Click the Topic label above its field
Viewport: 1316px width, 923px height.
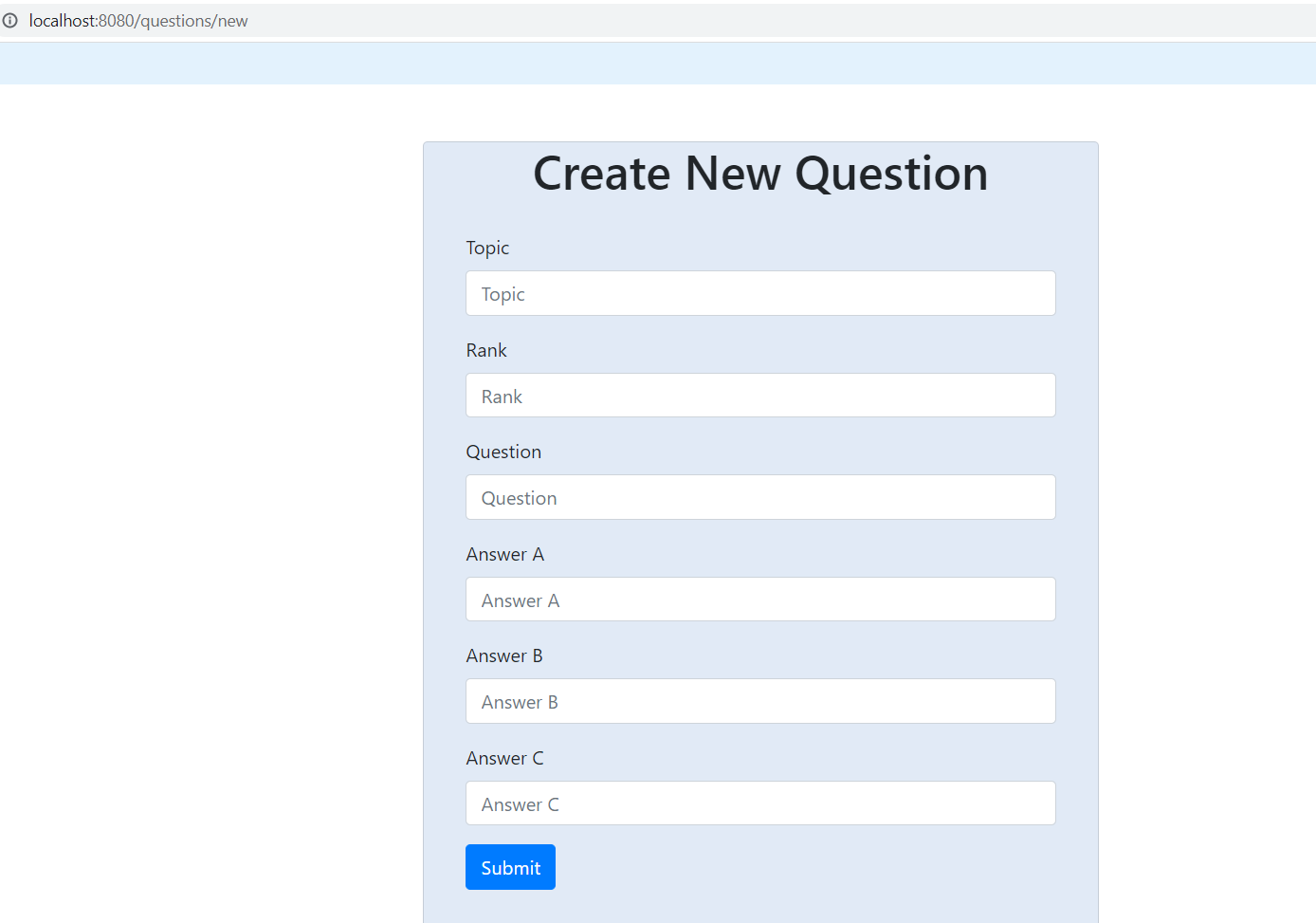coord(487,248)
